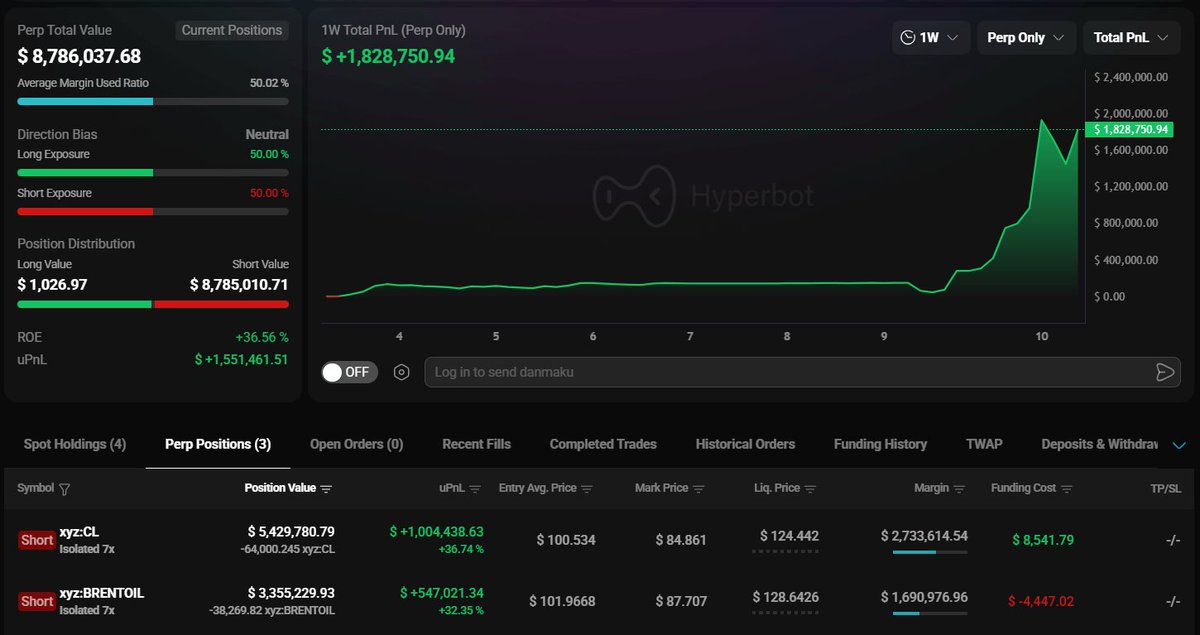Click the xyz:BRENTOIL symbol name

coord(102,593)
